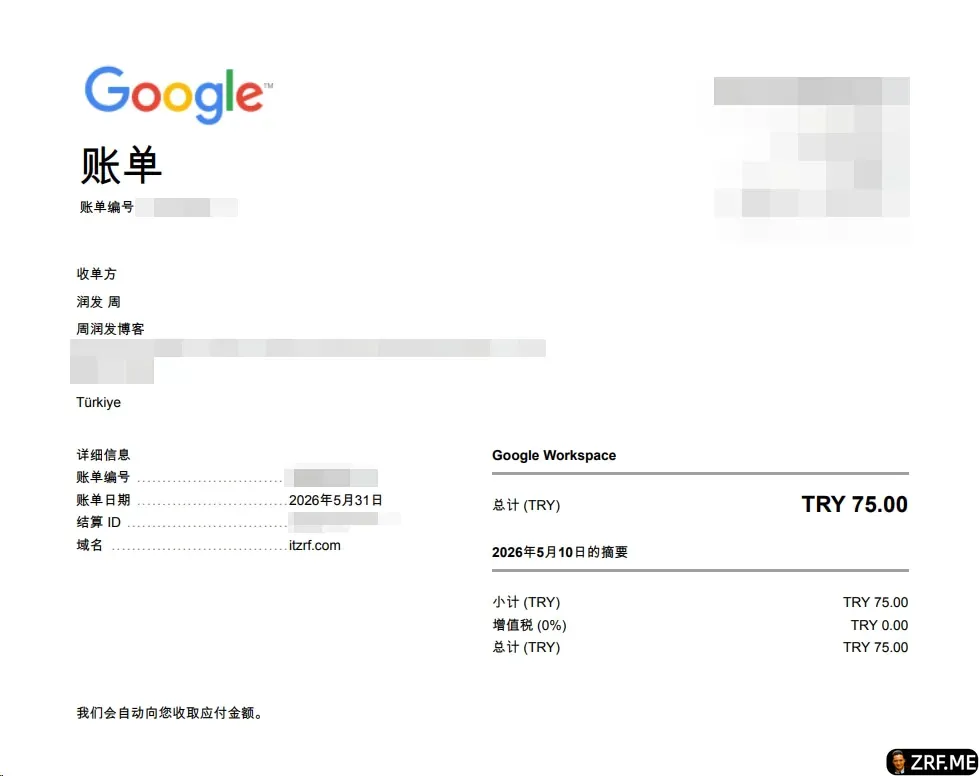The image size is (979, 776).
Task: Select the date 2026年5月31日
Action: [335, 499]
